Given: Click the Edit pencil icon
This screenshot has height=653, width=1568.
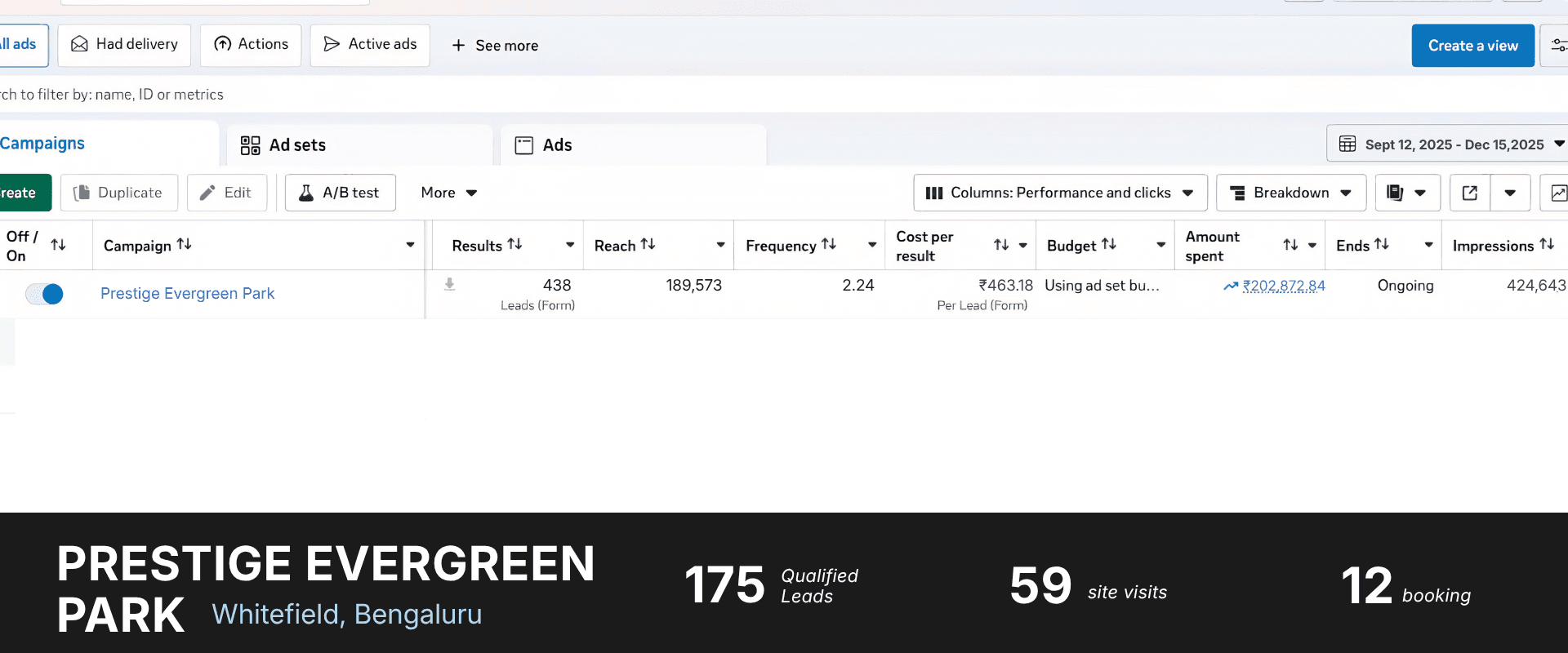Looking at the screenshot, I should pyautogui.click(x=207, y=193).
